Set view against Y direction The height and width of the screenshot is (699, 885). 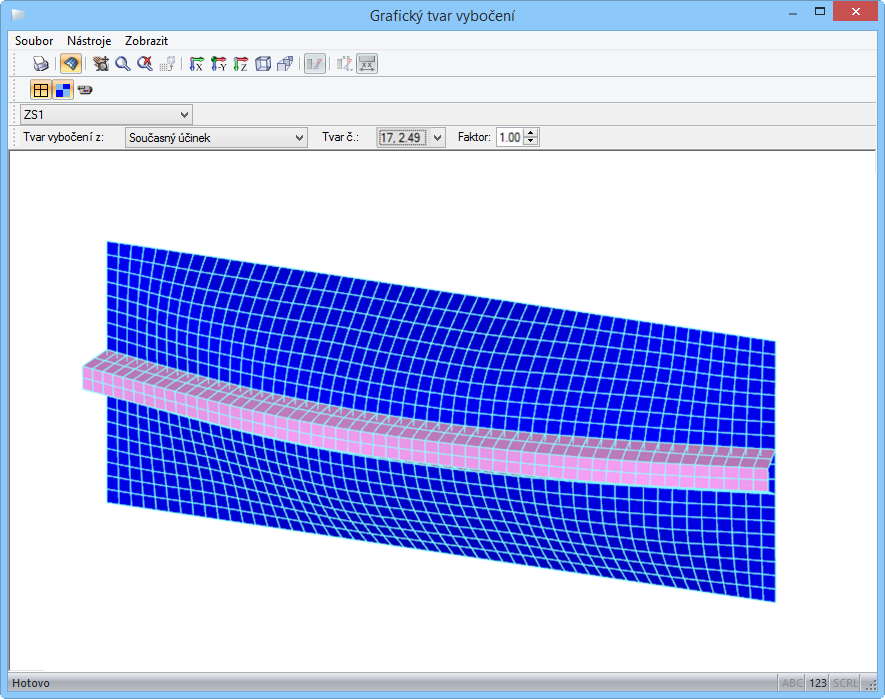[218, 63]
